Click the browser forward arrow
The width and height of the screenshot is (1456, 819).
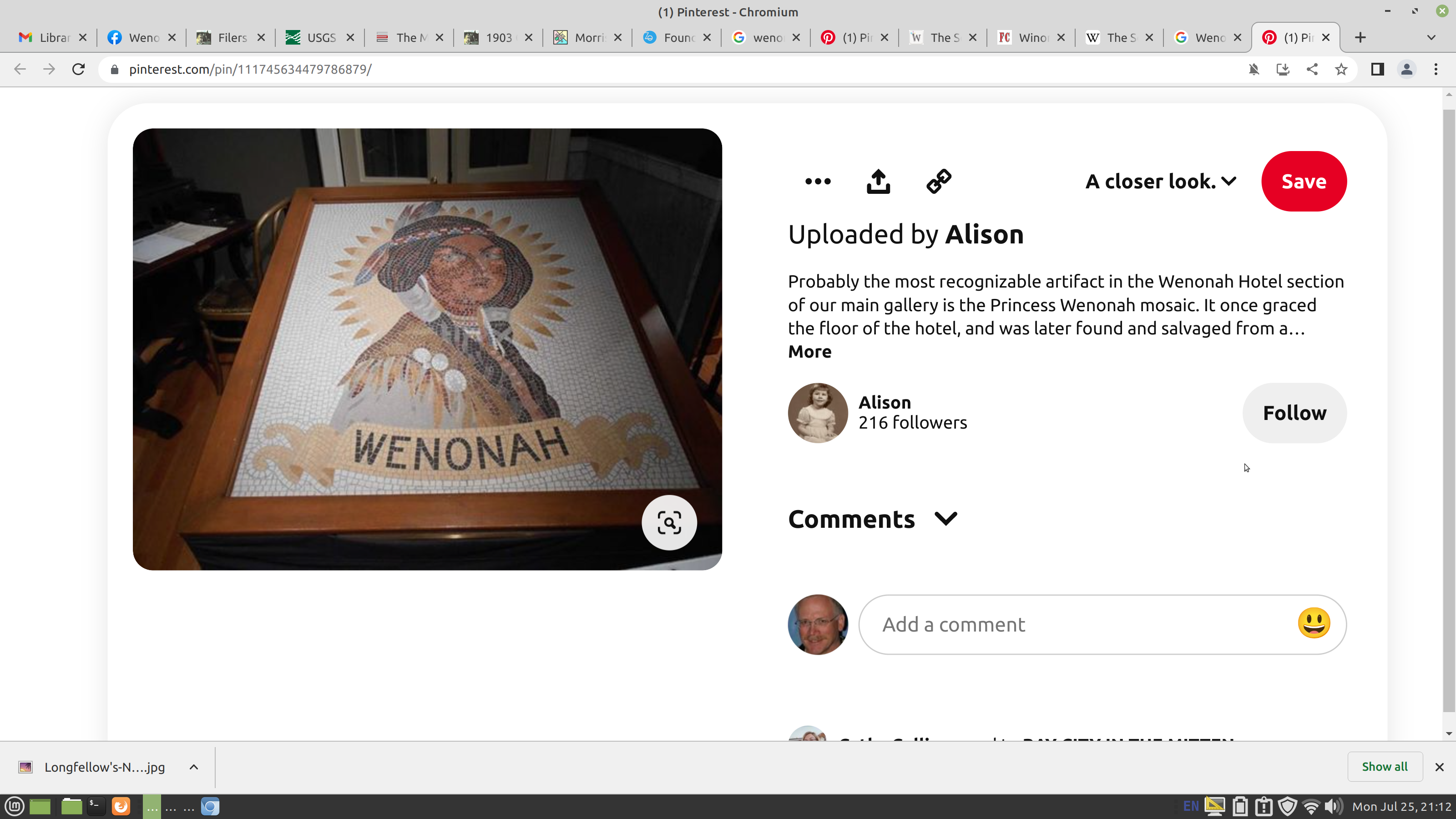coord(49,69)
